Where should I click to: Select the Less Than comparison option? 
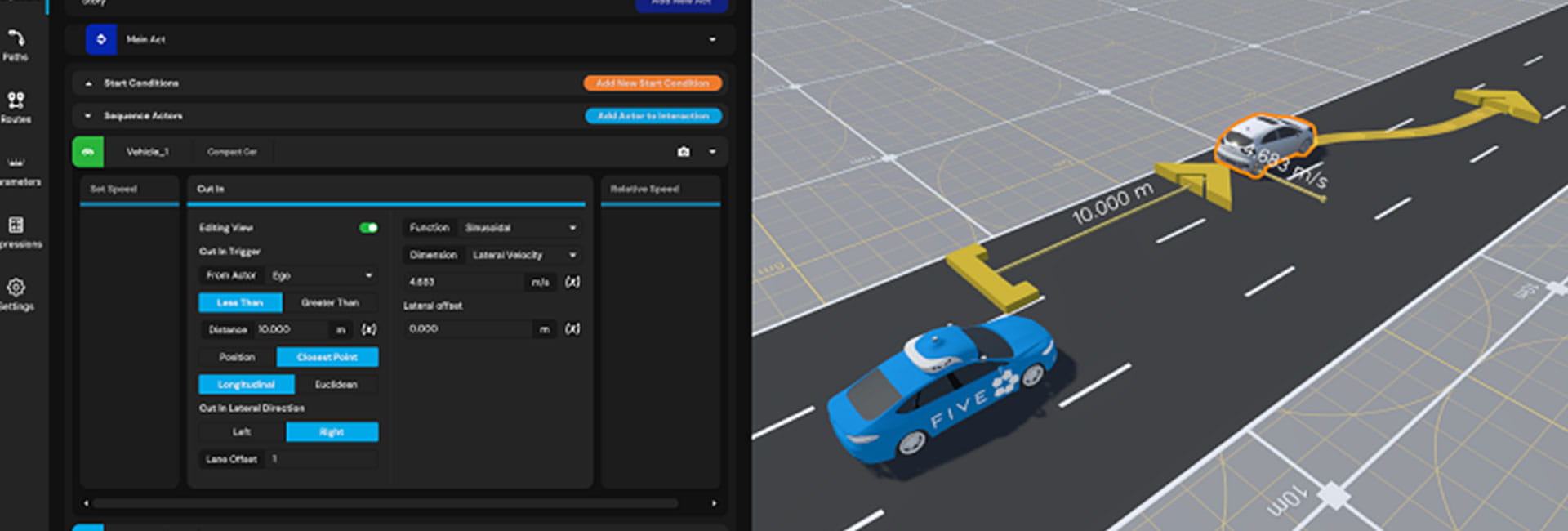click(x=240, y=302)
